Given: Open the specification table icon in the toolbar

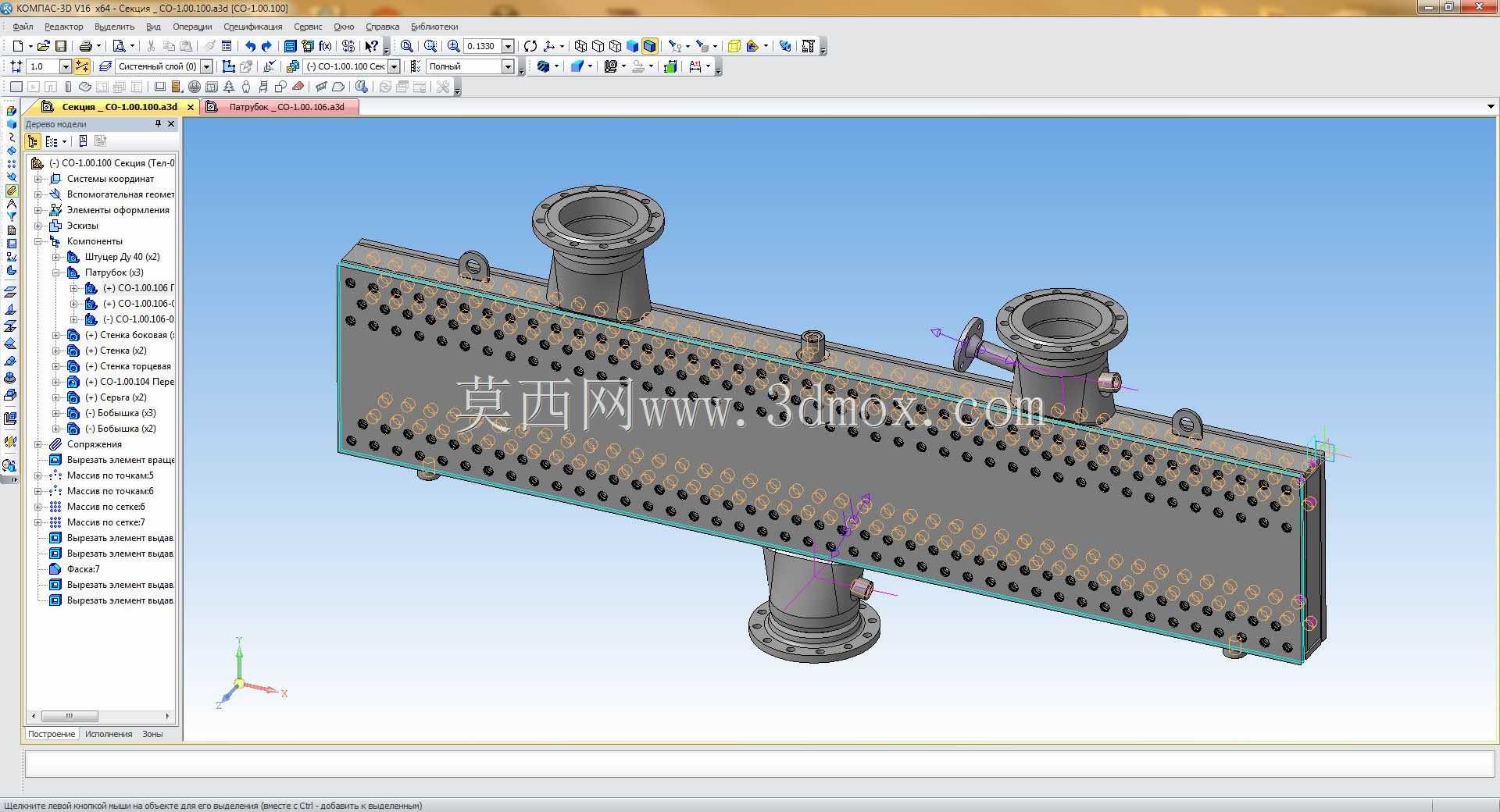Looking at the screenshot, I should point(227,46).
